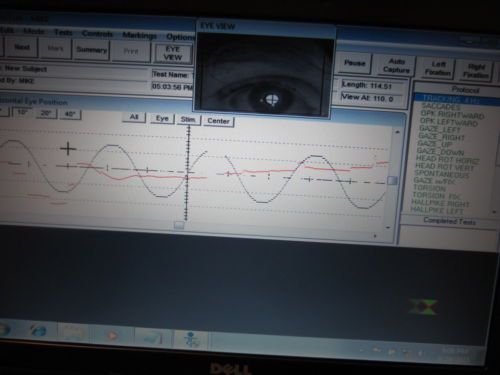Open Internet Explorer from the taskbar

pyautogui.click(x=38, y=331)
